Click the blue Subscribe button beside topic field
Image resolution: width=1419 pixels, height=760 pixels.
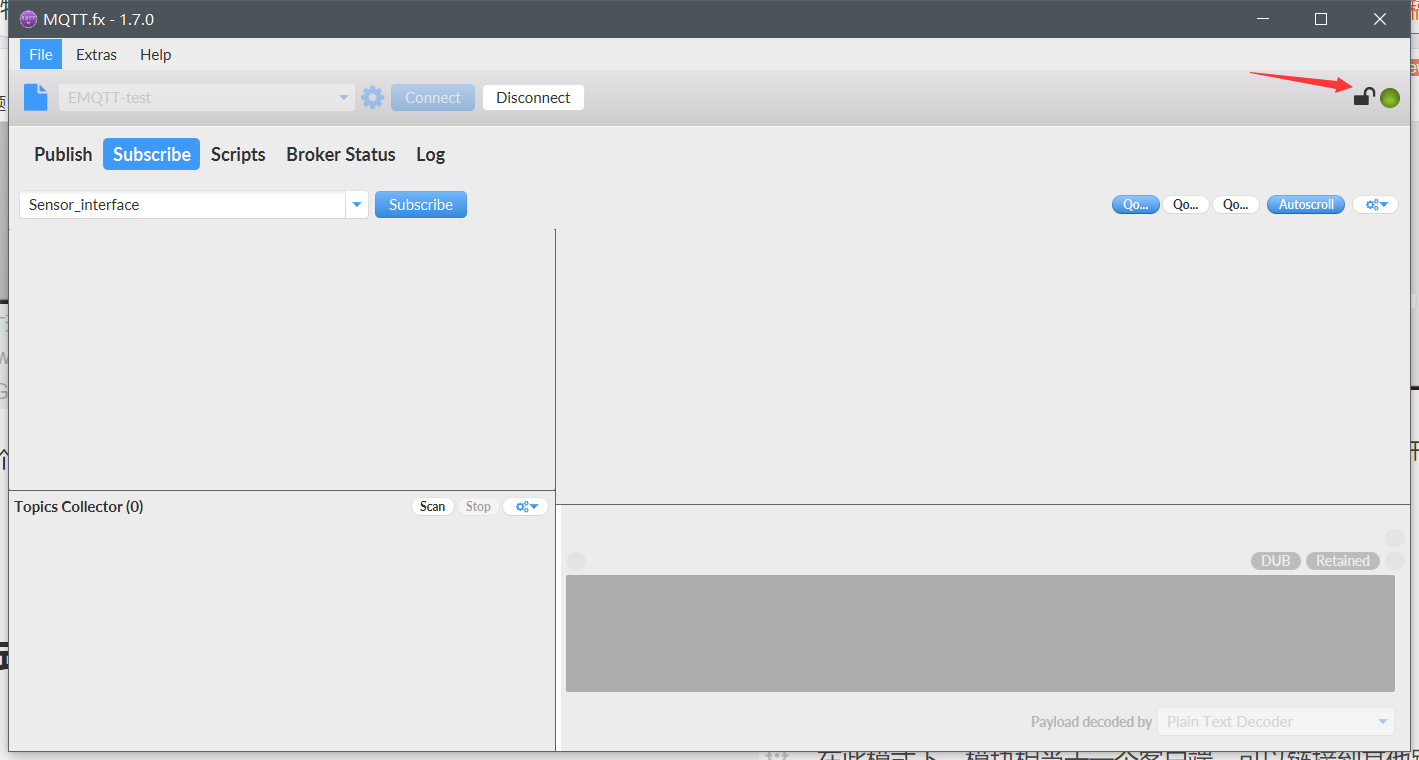pos(421,204)
